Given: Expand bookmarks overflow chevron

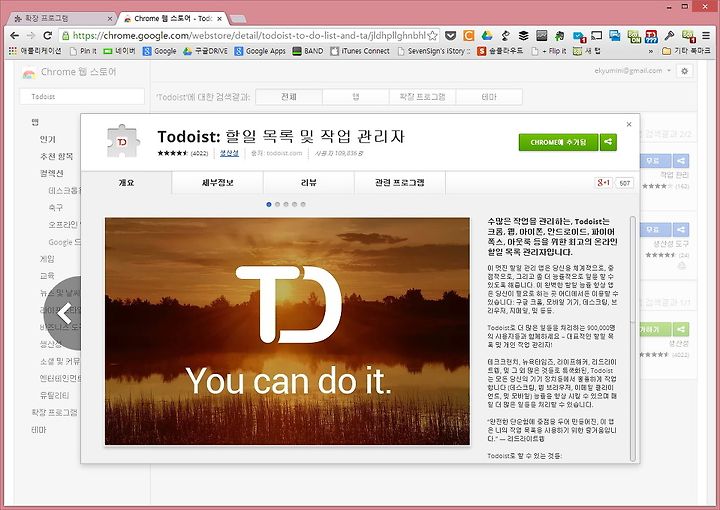Looking at the screenshot, I should point(650,51).
